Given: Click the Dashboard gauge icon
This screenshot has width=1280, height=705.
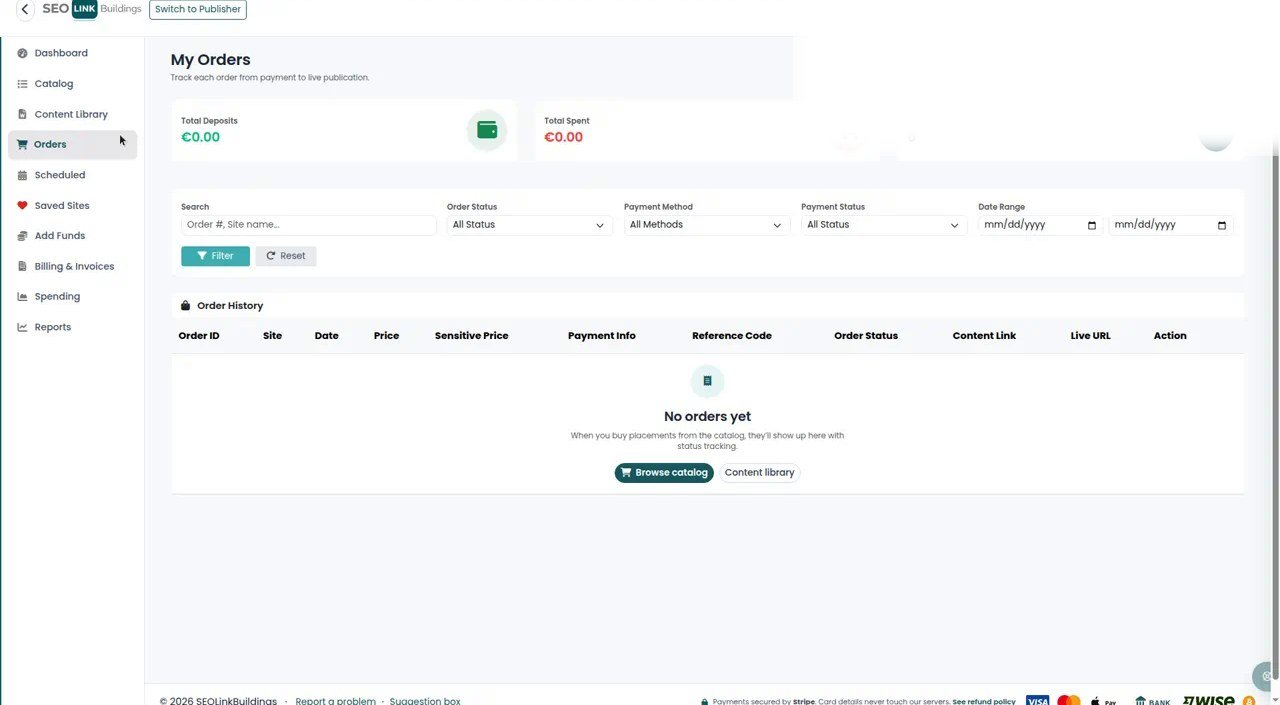Looking at the screenshot, I should point(22,53).
